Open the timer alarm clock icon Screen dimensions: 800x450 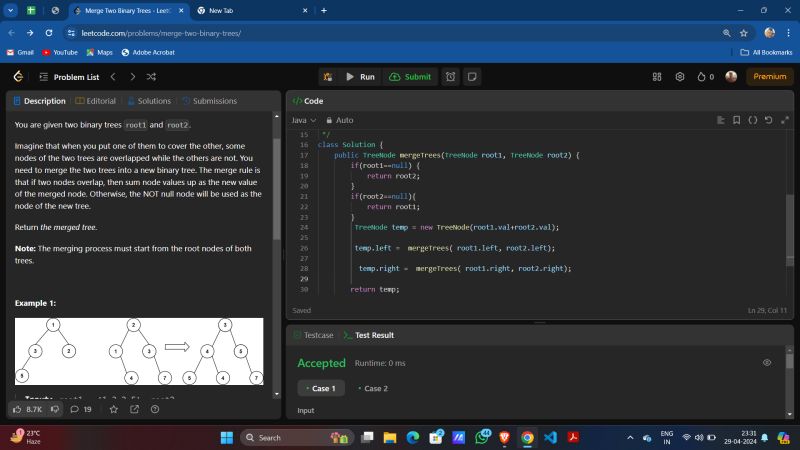pyautogui.click(x=451, y=77)
